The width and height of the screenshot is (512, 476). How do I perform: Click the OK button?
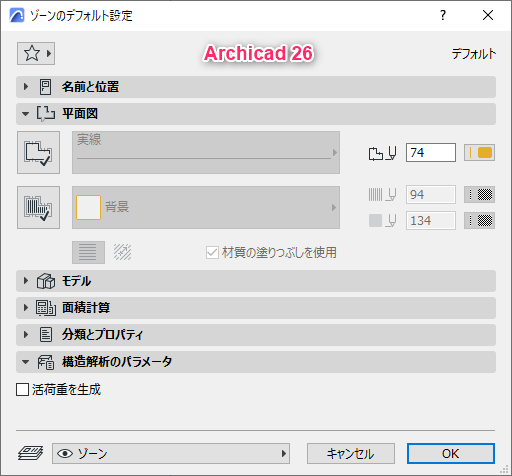(451, 453)
